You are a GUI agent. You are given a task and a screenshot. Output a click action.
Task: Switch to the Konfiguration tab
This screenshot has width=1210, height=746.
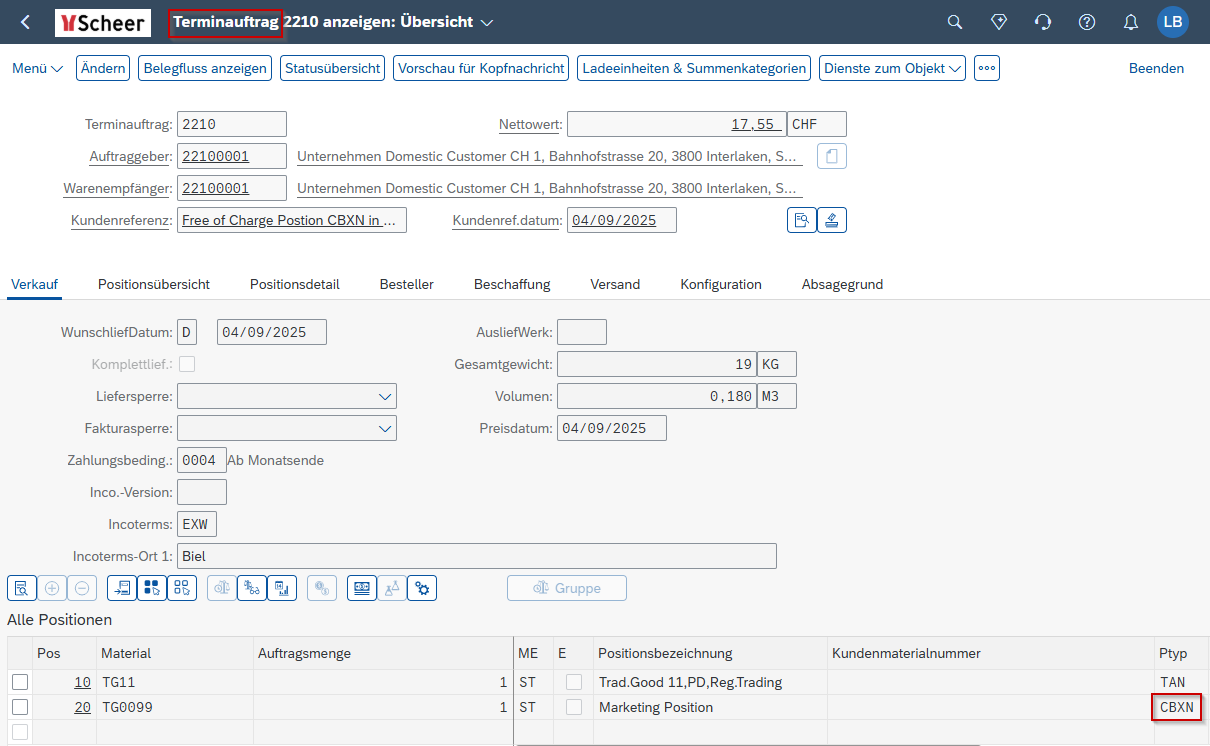[721, 284]
